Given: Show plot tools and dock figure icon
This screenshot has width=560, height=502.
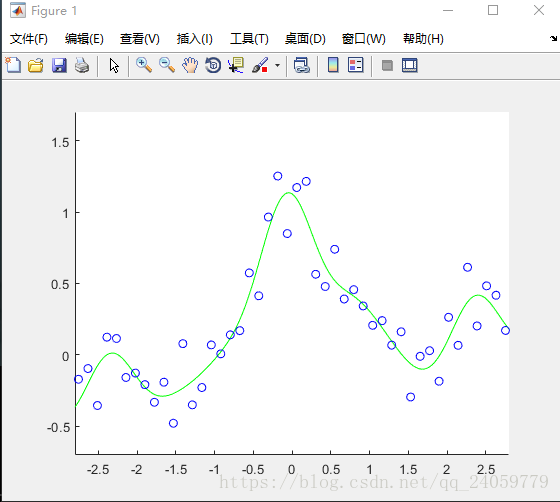Looking at the screenshot, I should pos(409,65).
